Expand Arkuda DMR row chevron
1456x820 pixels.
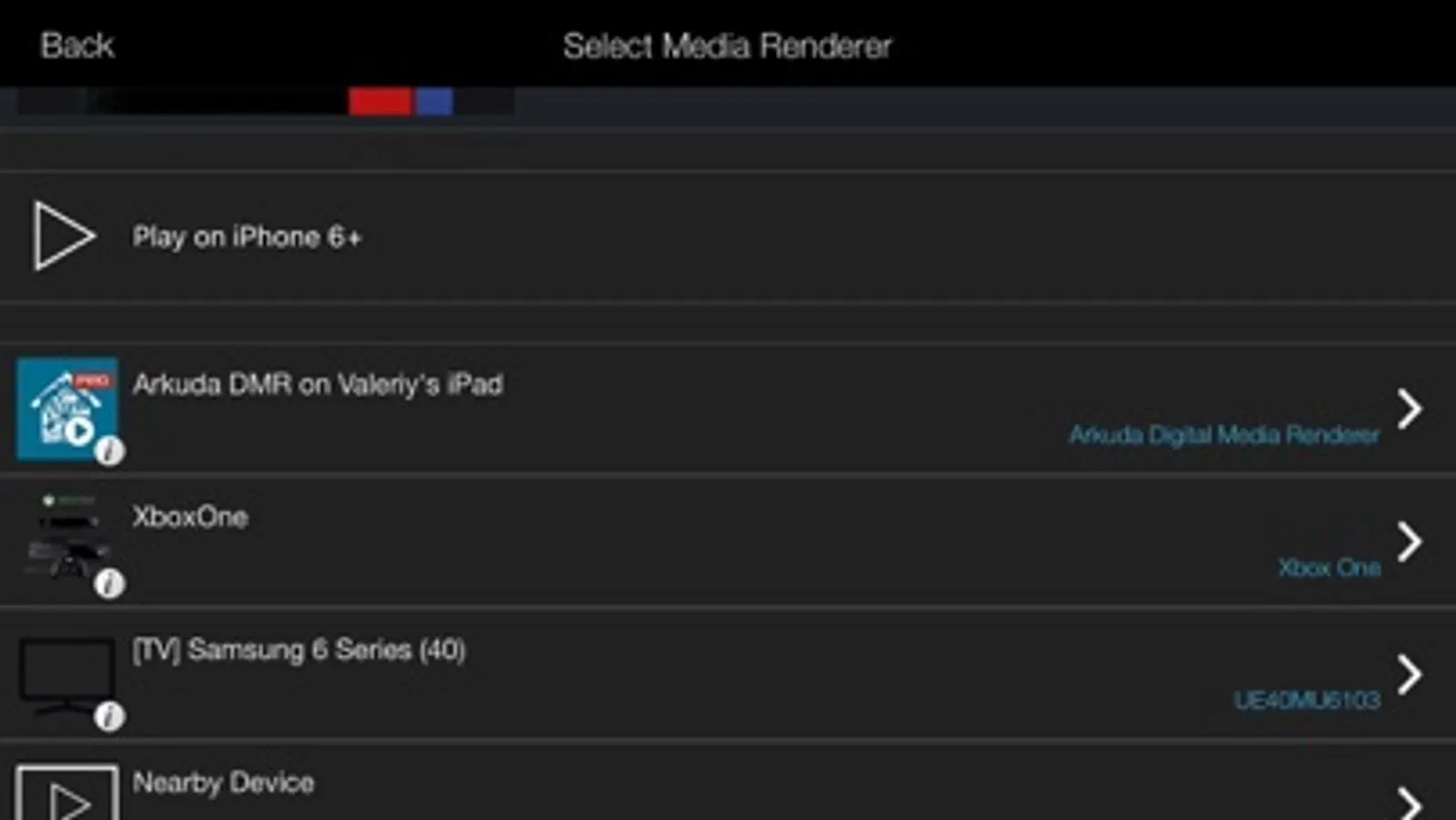(1410, 408)
